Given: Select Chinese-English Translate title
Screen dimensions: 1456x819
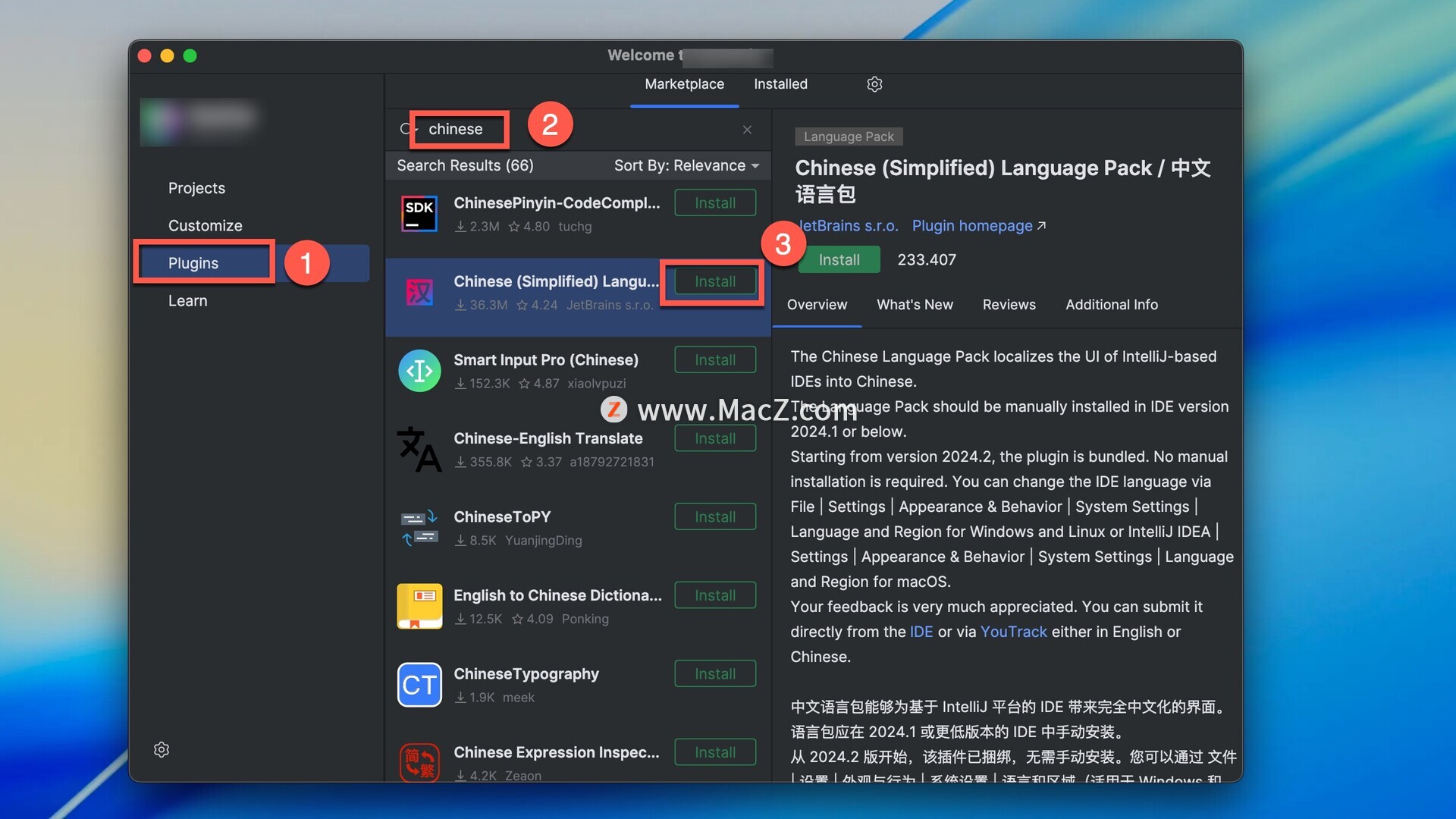Looking at the screenshot, I should coord(548,438).
